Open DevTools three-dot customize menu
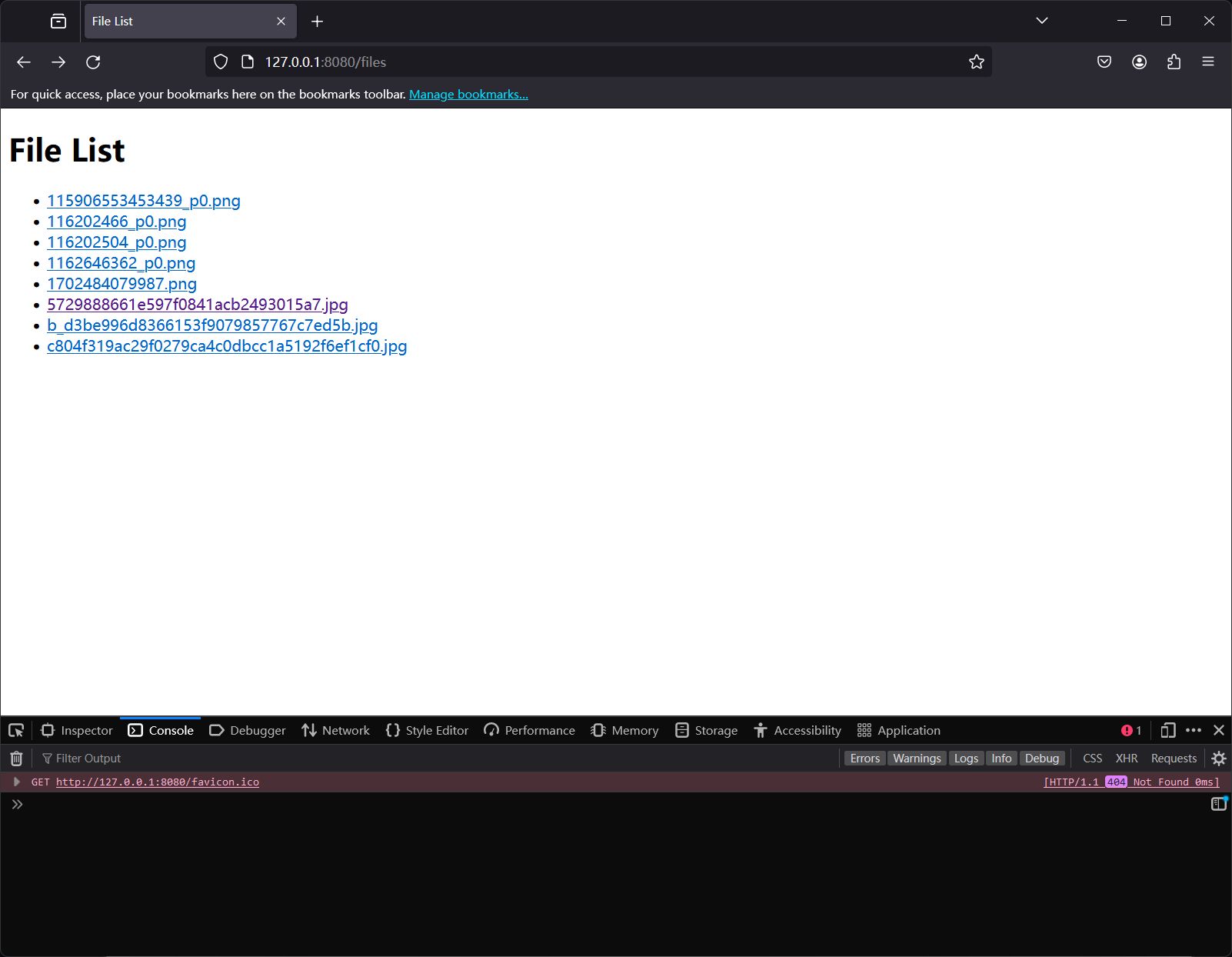The width and height of the screenshot is (1232, 957). (x=1194, y=730)
